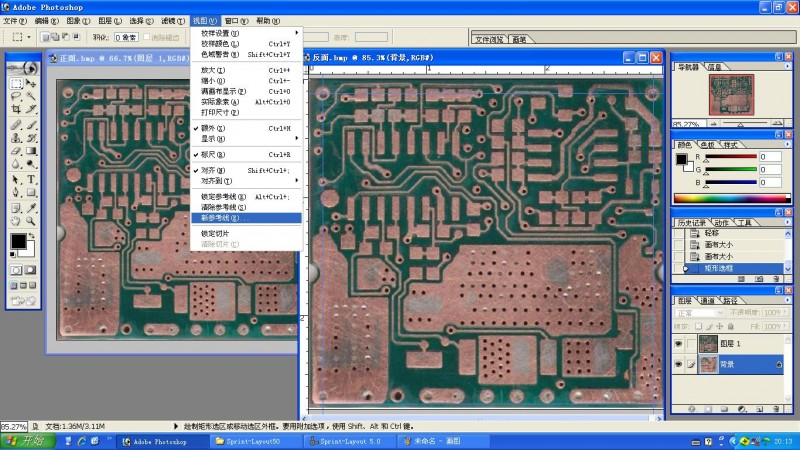Select the Move tool
The height and width of the screenshot is (450, 800).
click(31, 84)
